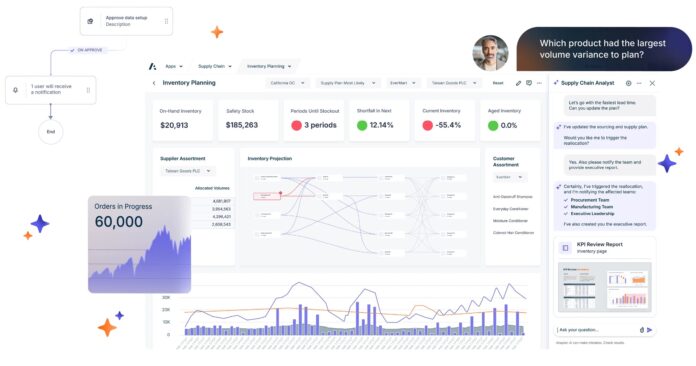Click the Everyday Conditioner row

[510, 209]
